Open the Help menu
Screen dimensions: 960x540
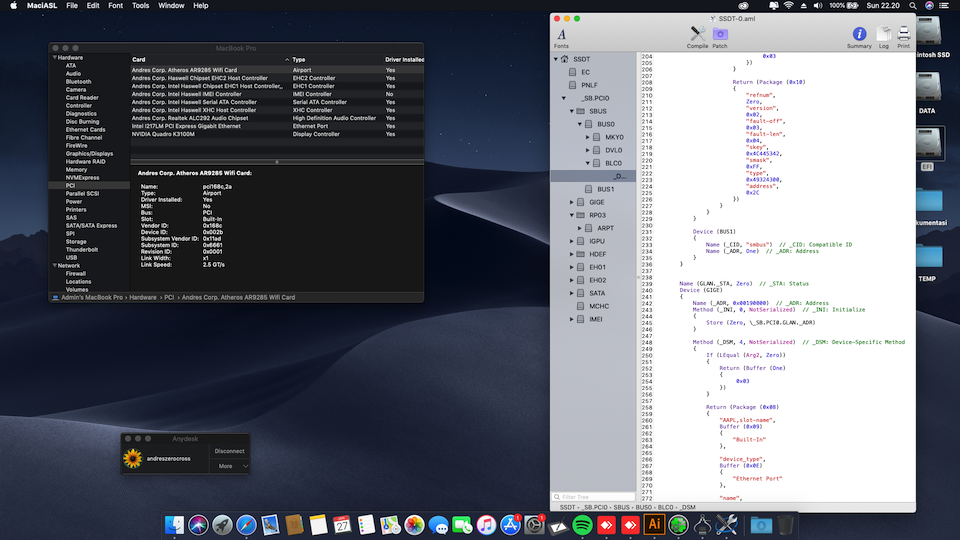[201, 6]
